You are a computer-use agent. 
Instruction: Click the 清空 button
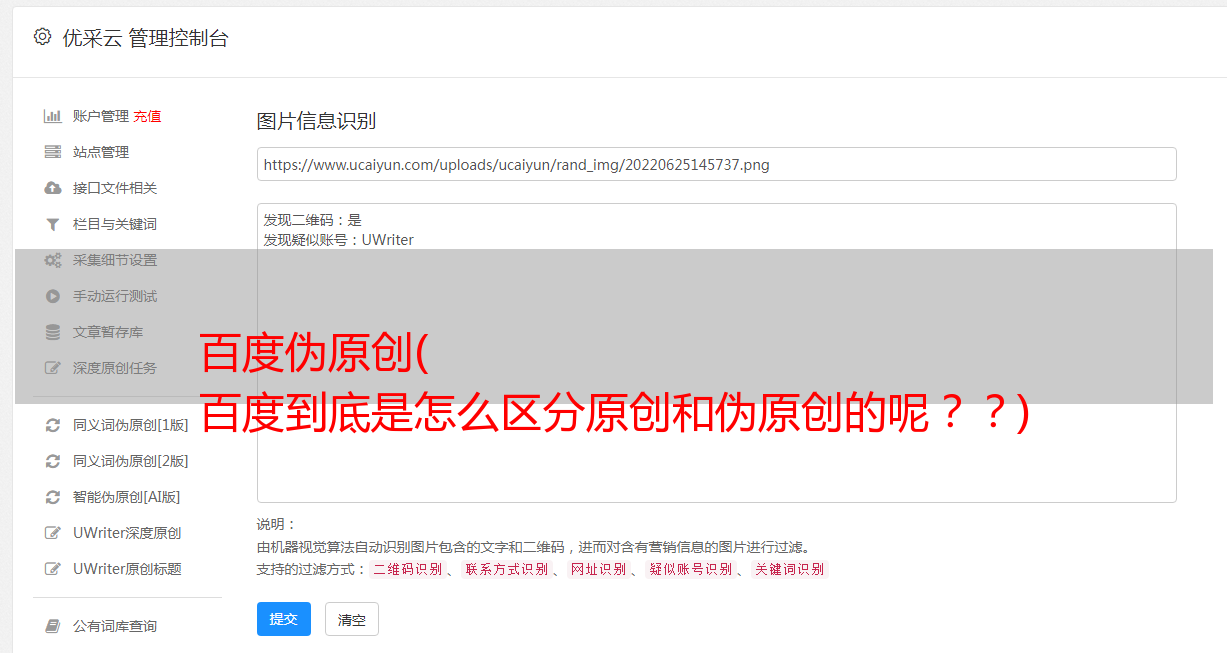(352, 620)
